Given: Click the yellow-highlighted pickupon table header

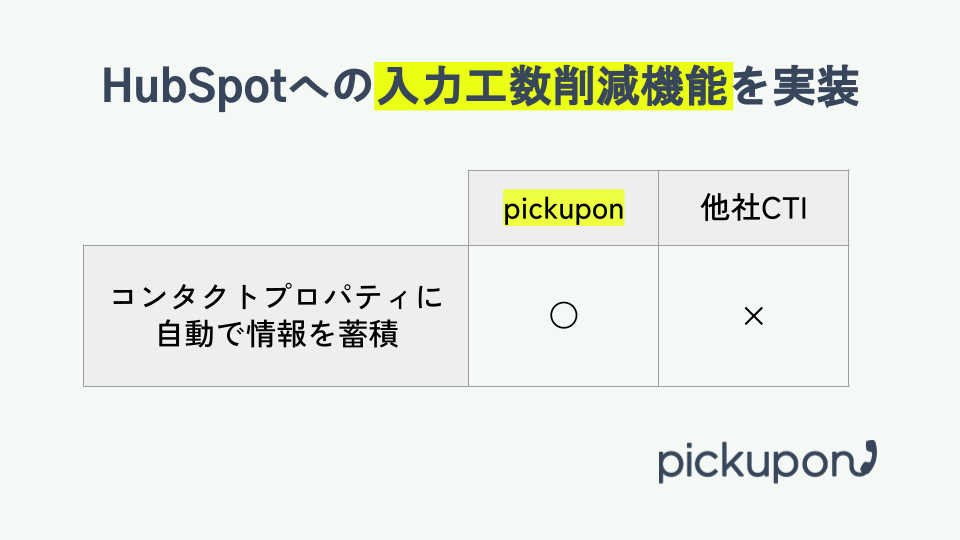Looking at the screenshot, I should [x=564, y=209].
